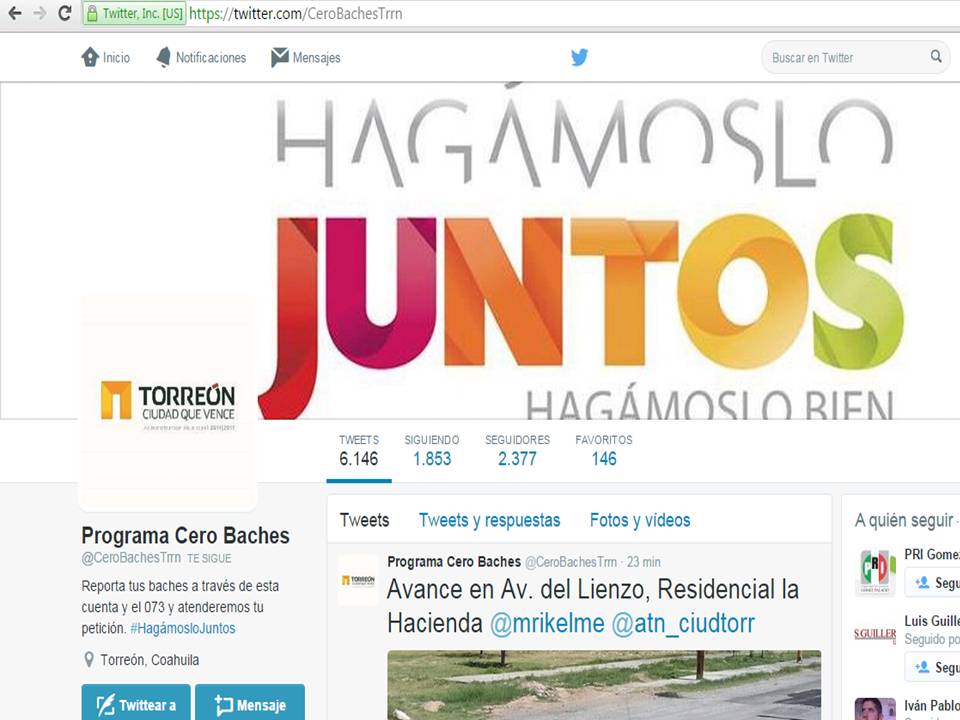Click the browser back arrow
The height and width of the screenshot is (720, 960).
point(15,14)
